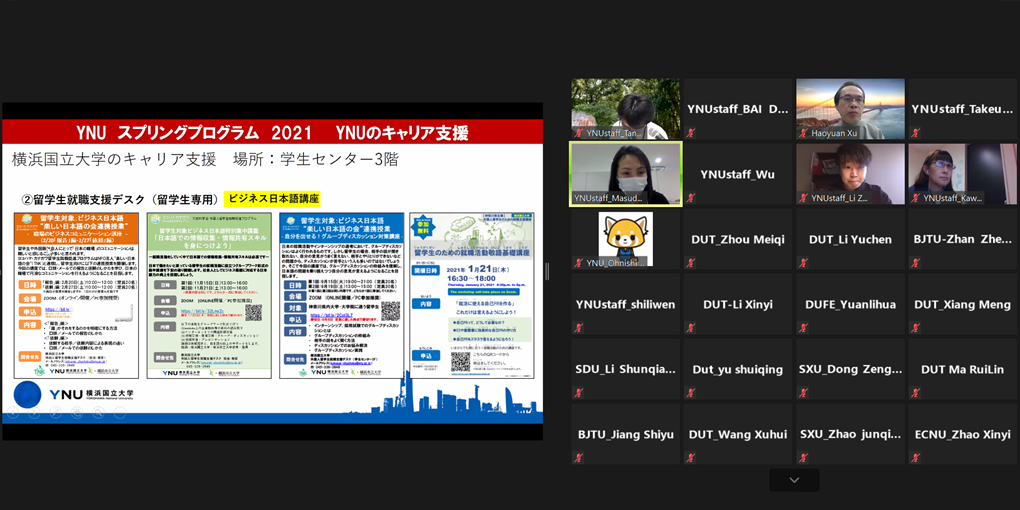Click the slideshow zoom magnifier icon

[98, 411]
